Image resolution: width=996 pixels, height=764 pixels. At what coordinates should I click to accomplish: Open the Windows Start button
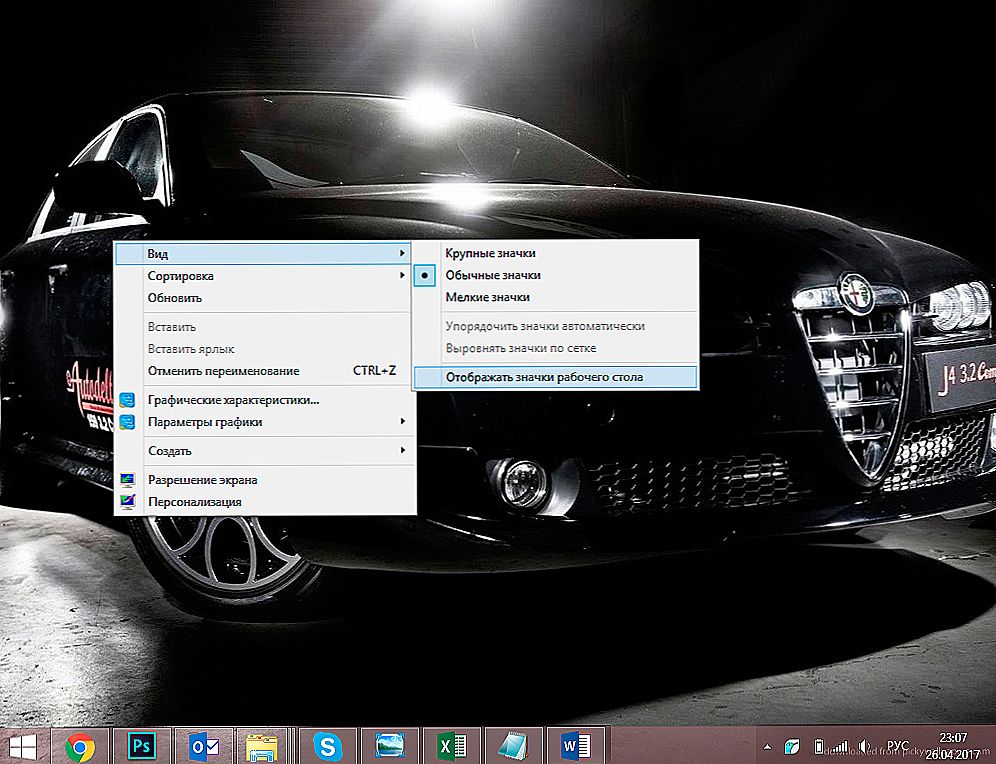pos(23,747)
